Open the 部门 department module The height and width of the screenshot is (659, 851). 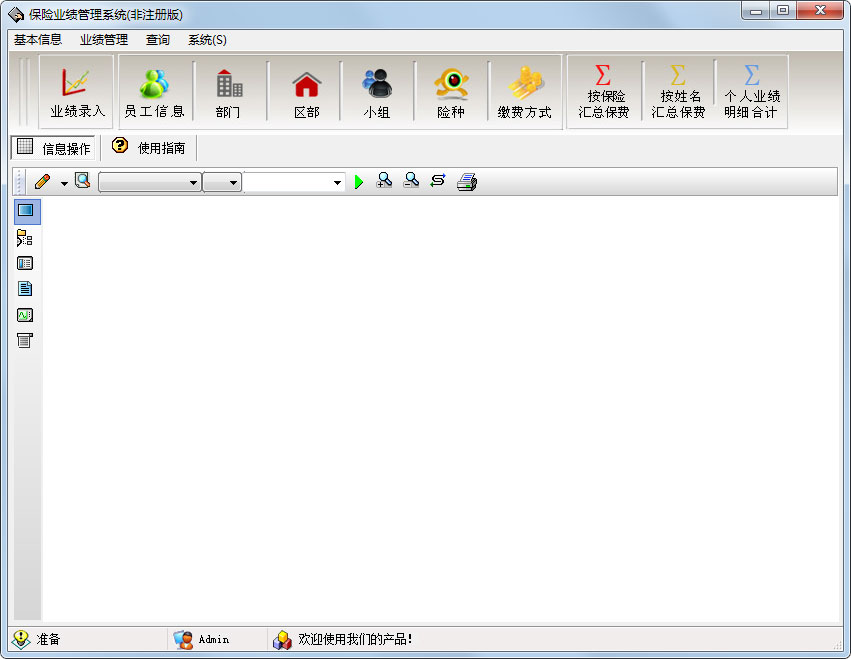click(x=228, y=92)
